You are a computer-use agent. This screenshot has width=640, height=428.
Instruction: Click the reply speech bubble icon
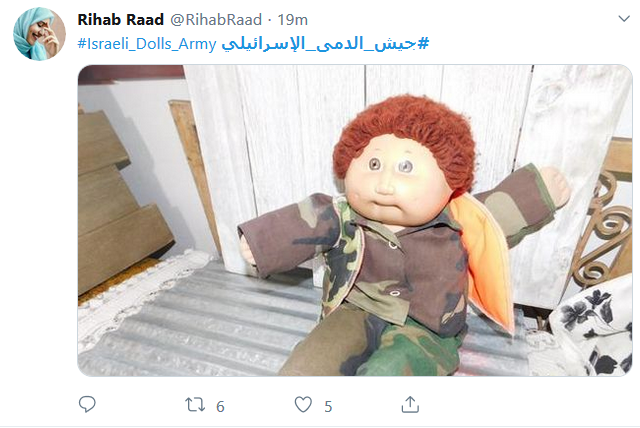coord(87,404)
